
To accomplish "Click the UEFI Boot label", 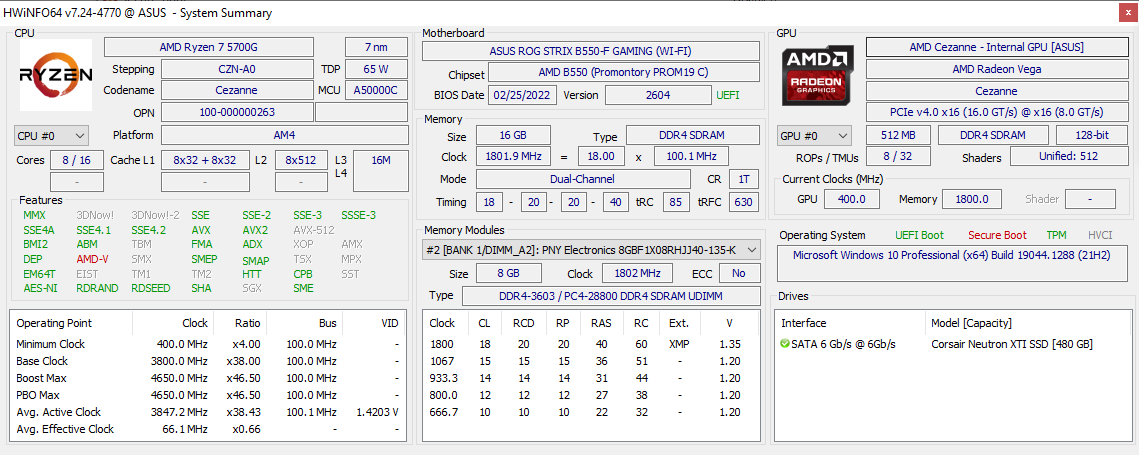I will pyautogui.click(x=921, y=235).
